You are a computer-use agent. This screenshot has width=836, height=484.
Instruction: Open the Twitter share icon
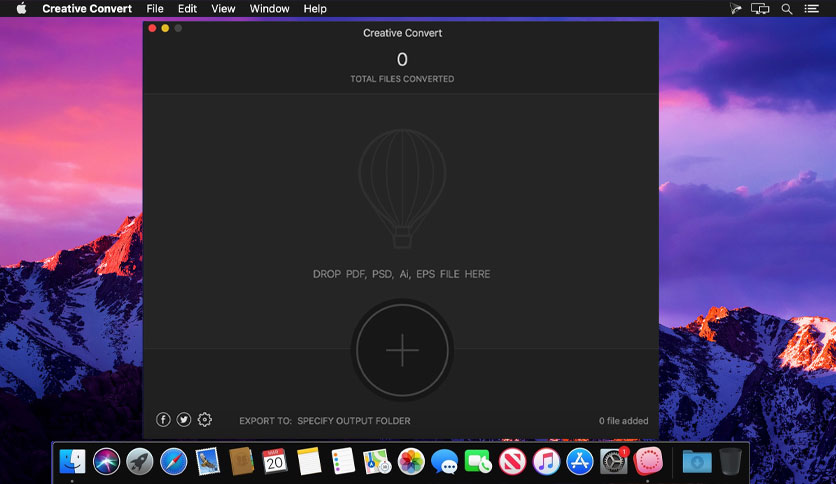point(184,420)
